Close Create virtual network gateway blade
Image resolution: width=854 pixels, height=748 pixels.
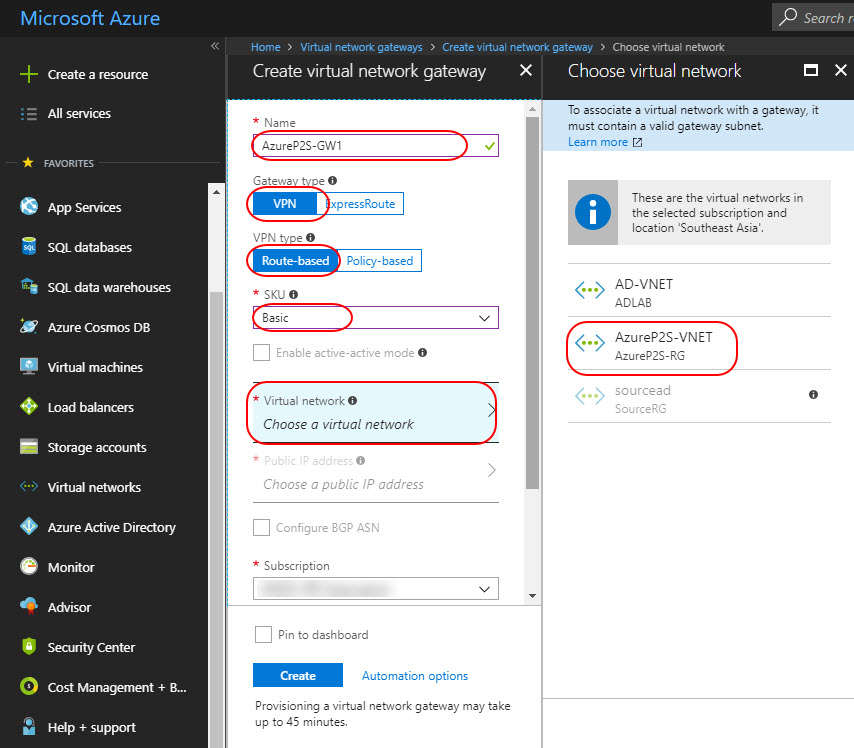click(526, 70)
